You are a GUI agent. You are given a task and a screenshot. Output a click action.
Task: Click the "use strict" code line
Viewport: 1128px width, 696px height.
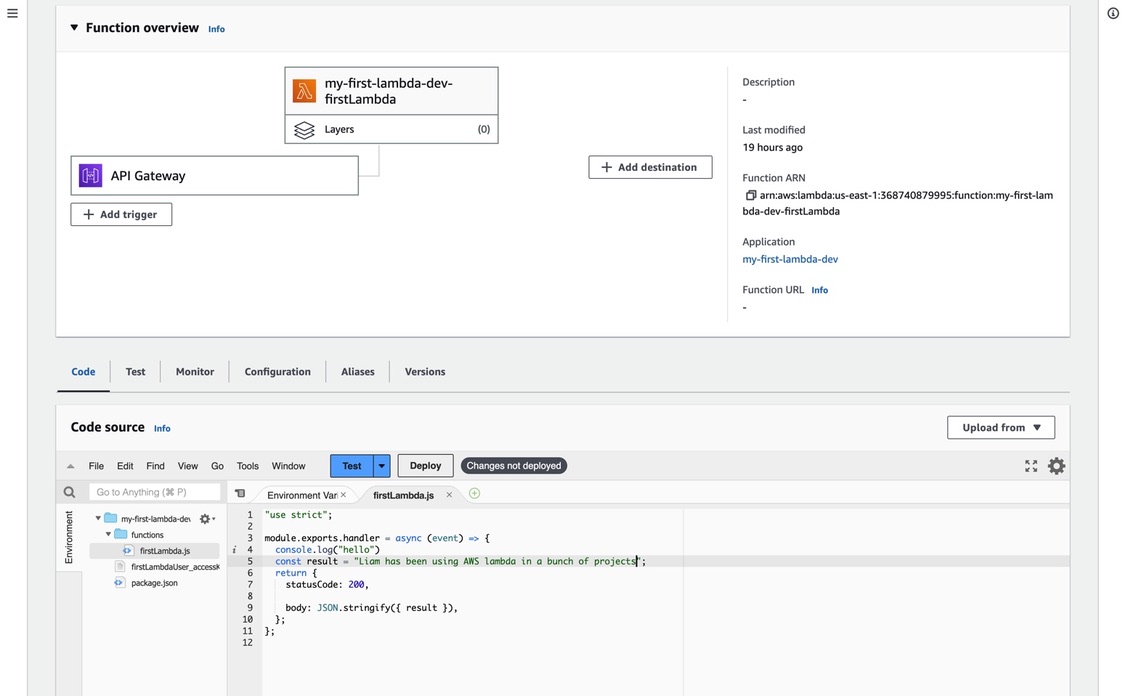point(299,515)
